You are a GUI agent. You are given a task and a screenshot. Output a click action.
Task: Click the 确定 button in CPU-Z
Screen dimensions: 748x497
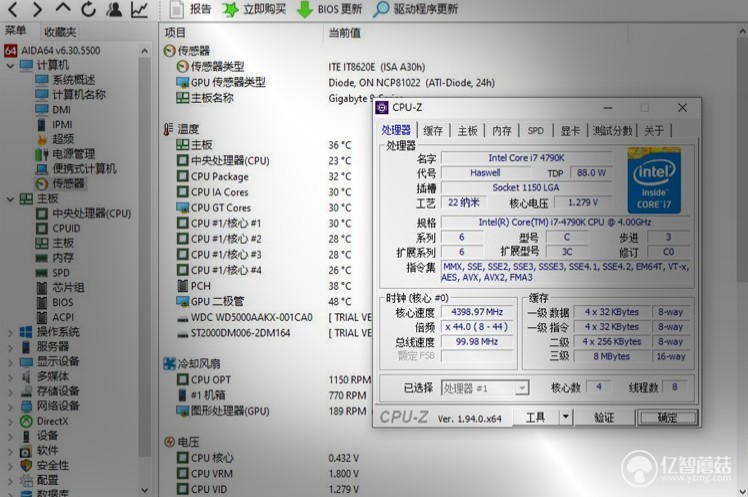coord(667,418)
